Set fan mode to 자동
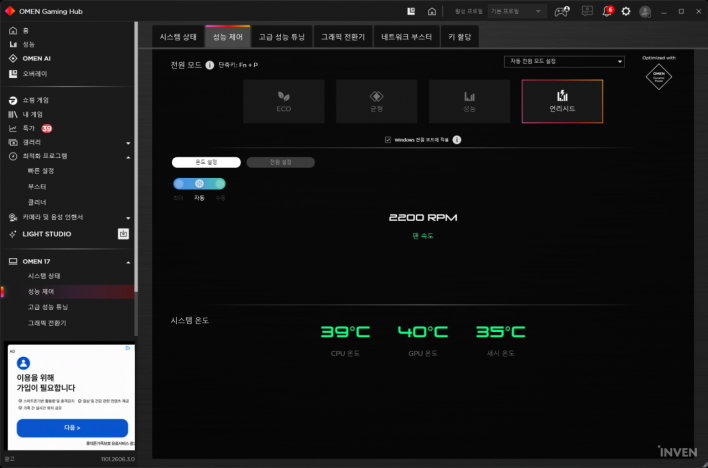The height and width of the screenshot is (468, 708). (199, 184)
